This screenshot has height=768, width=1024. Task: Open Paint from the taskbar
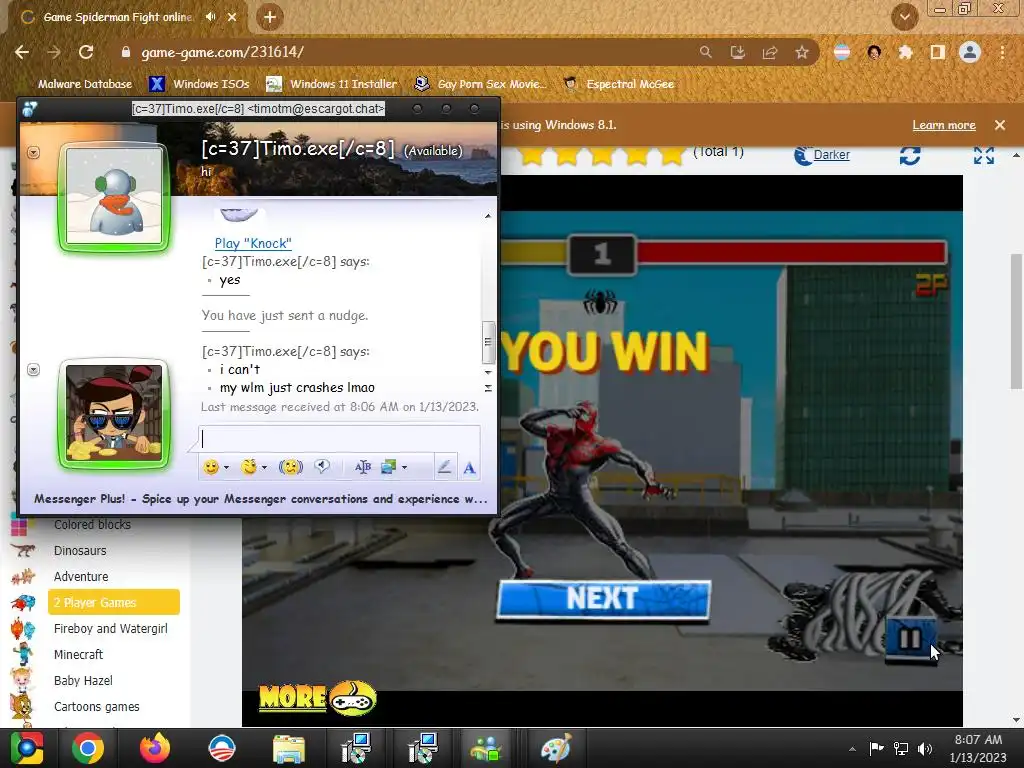coord(556,748)
